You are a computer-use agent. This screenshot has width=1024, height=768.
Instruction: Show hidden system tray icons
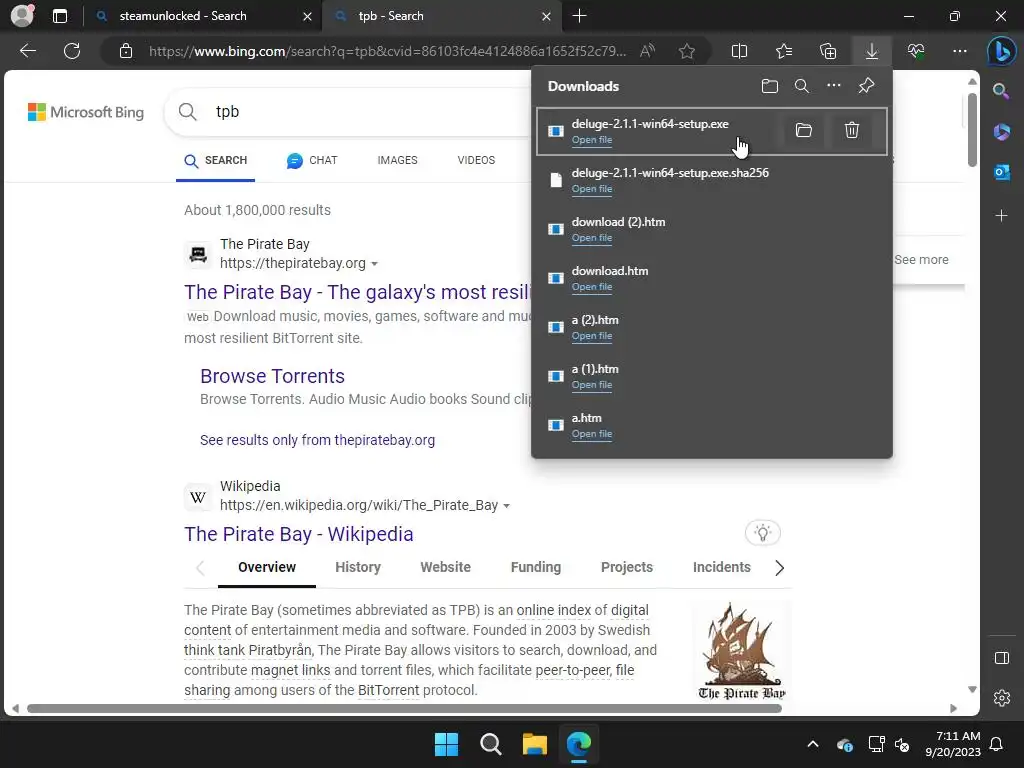pos(813,744)
